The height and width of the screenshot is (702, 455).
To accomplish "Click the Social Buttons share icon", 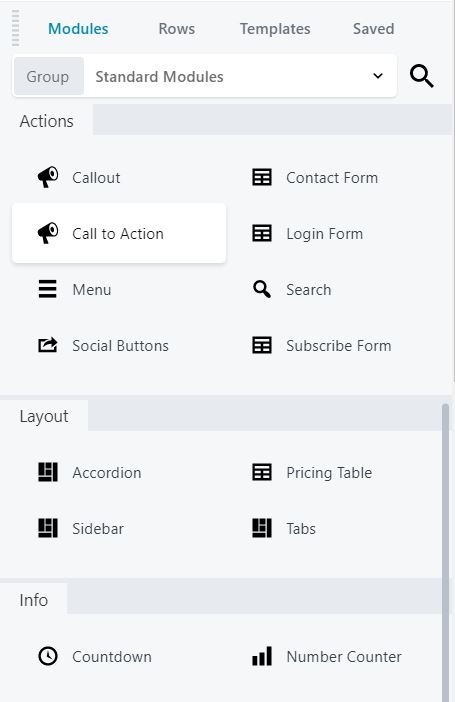I will [47, 345].
